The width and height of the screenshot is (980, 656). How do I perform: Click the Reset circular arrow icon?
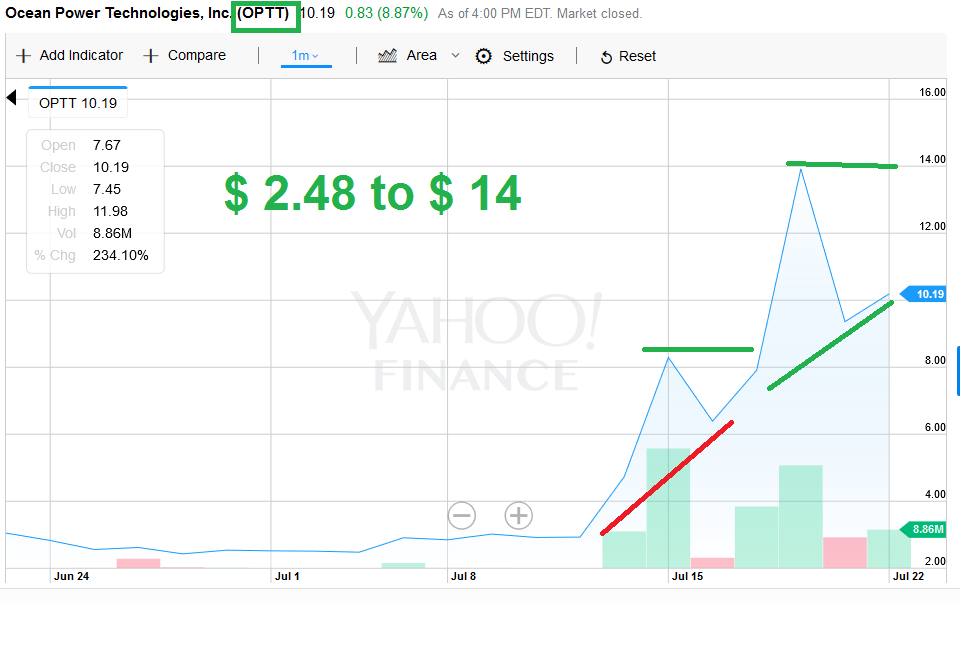[606, 57]
